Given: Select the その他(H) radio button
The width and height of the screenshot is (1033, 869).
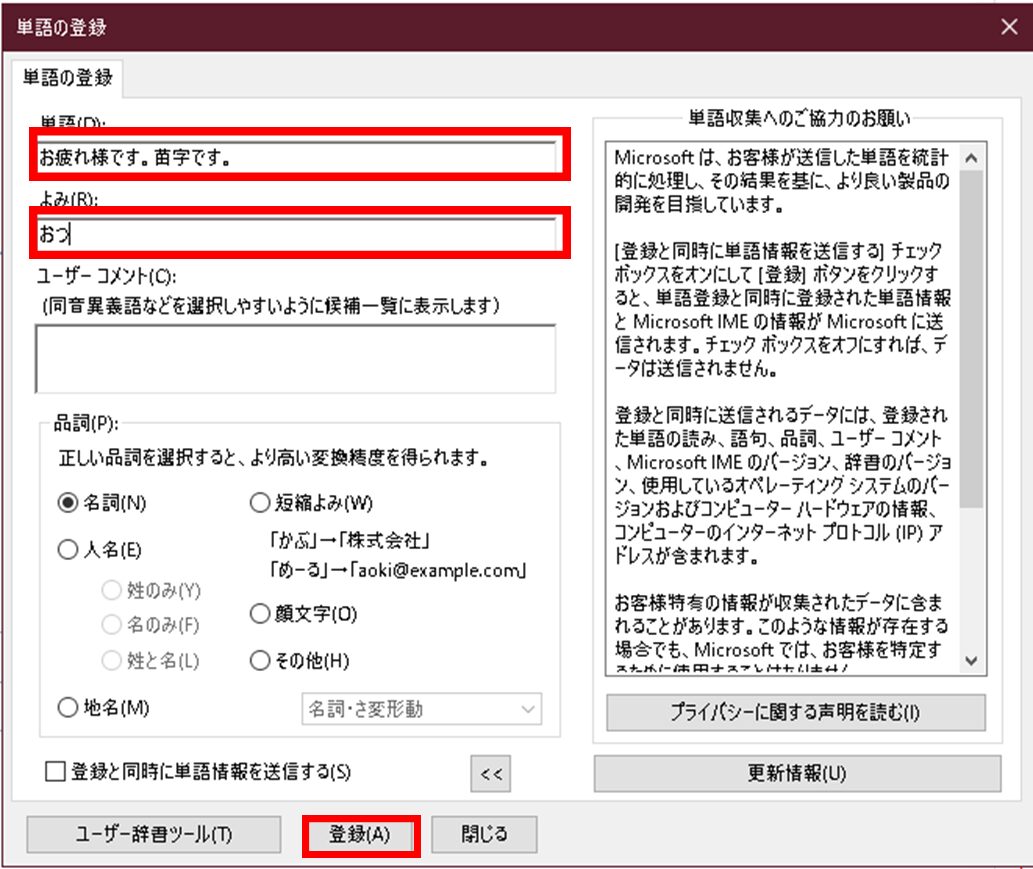Looking at the screenshot, I should pos(260,661).
